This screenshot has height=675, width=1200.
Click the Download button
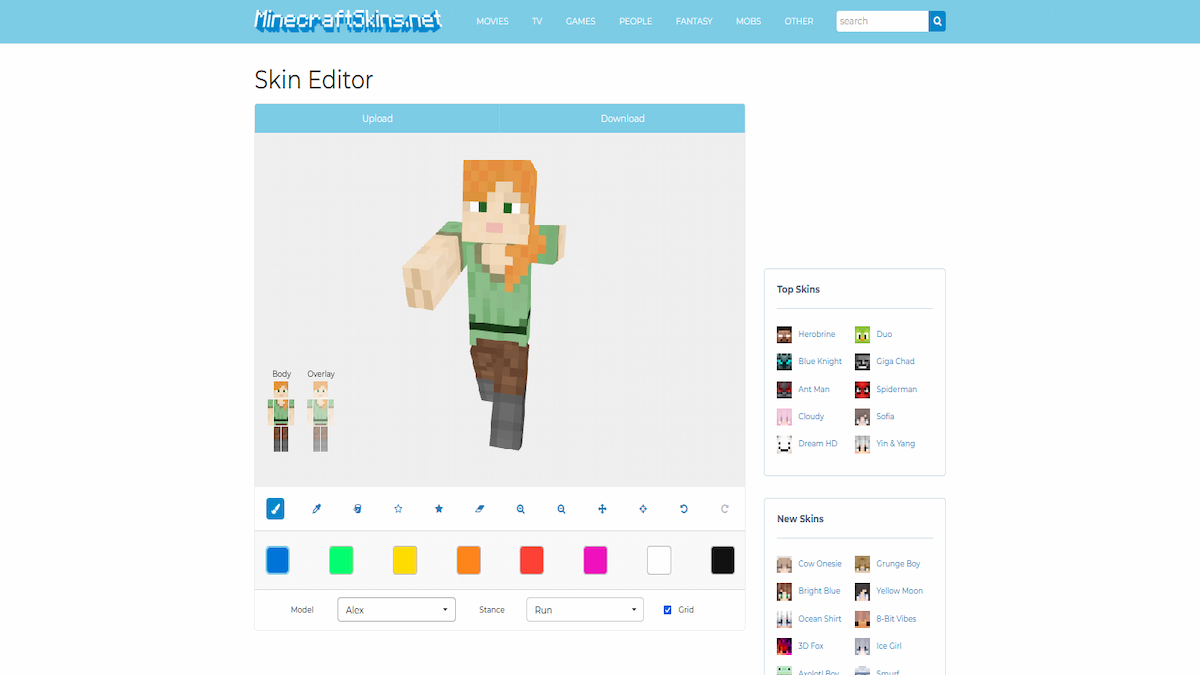click(622, 118)
